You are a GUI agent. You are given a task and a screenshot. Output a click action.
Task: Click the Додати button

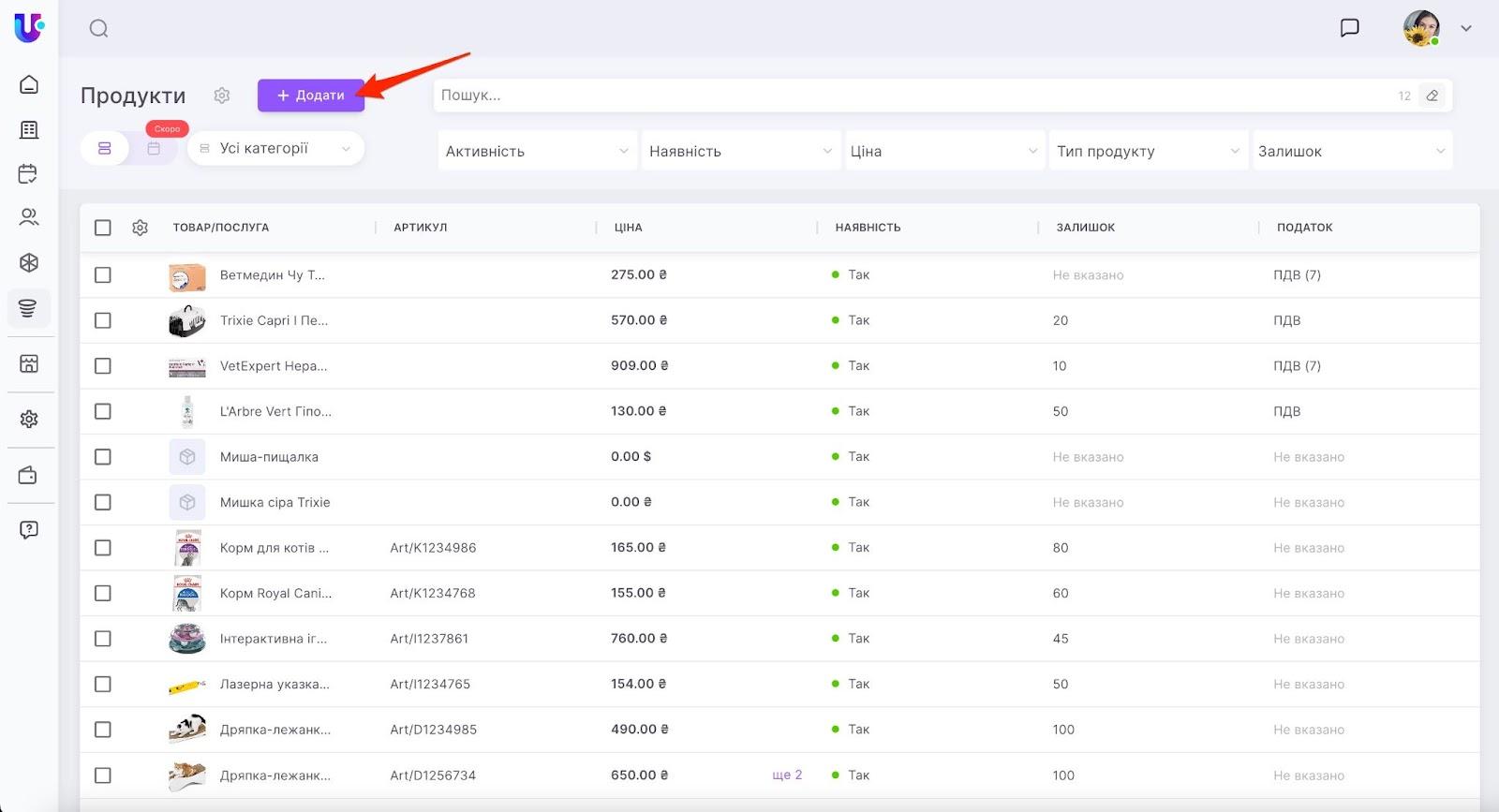pos(311,96)
